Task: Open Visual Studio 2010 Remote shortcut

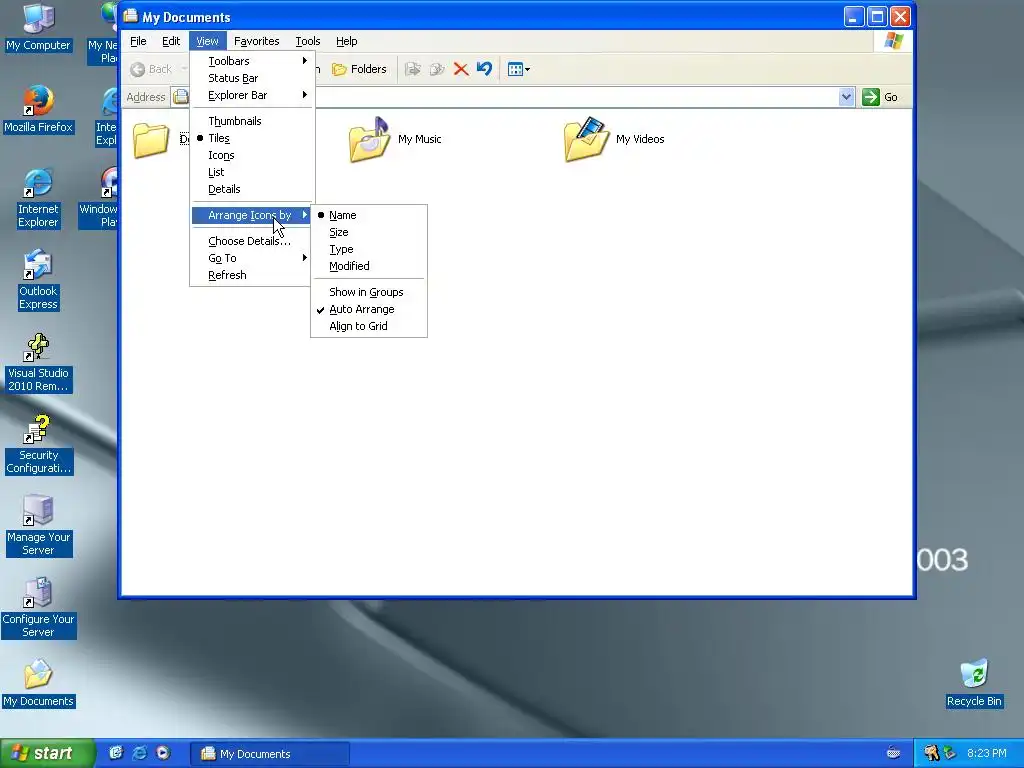Action: pyautogui.click(x=38, y=362)
